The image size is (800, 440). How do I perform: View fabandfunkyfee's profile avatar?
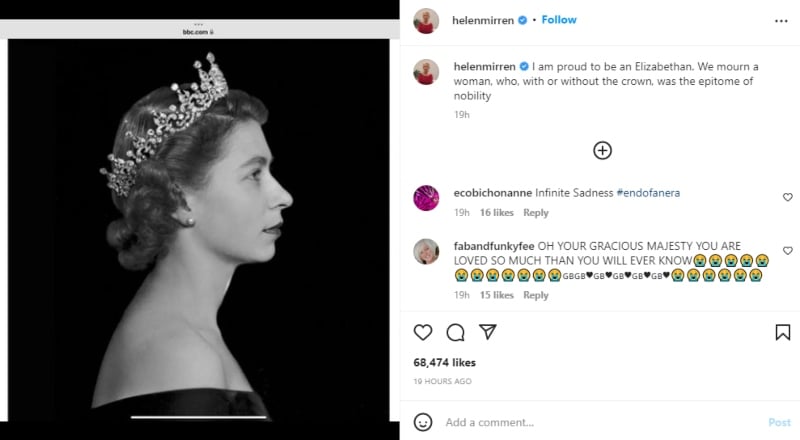(x=426, y=251)
